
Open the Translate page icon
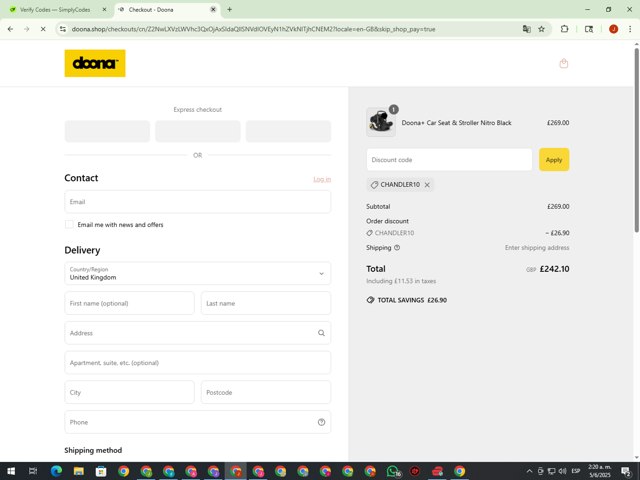[527, 29]
